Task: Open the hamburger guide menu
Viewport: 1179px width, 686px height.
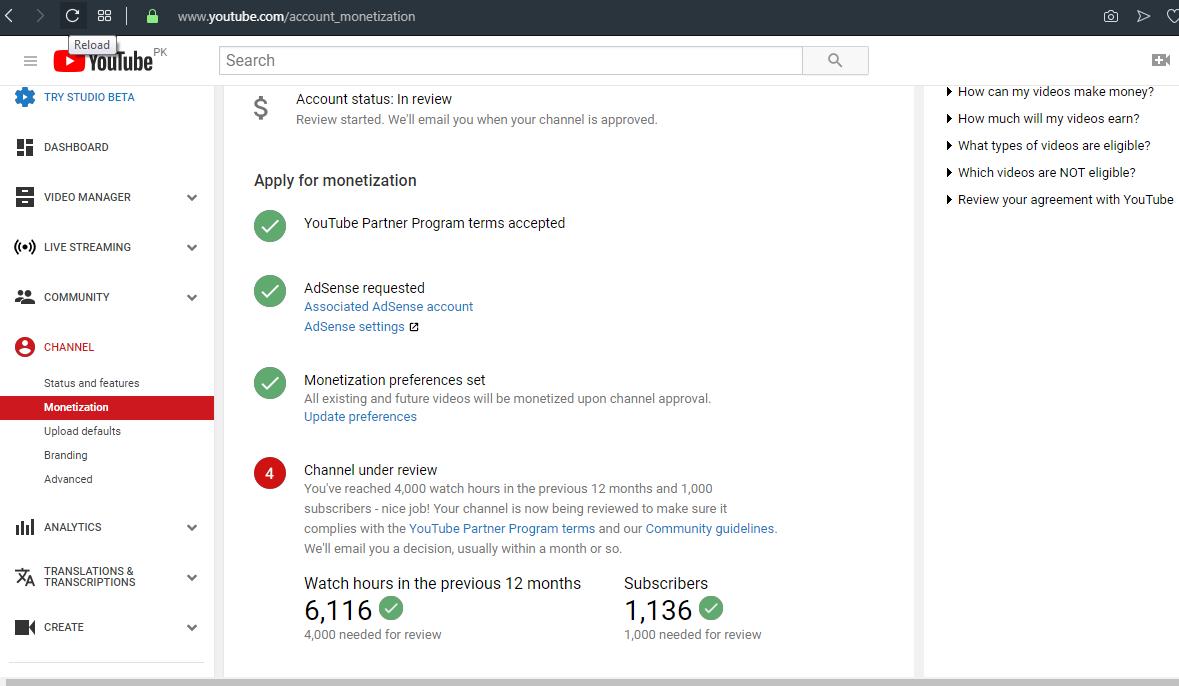Action: click(30, 61)
